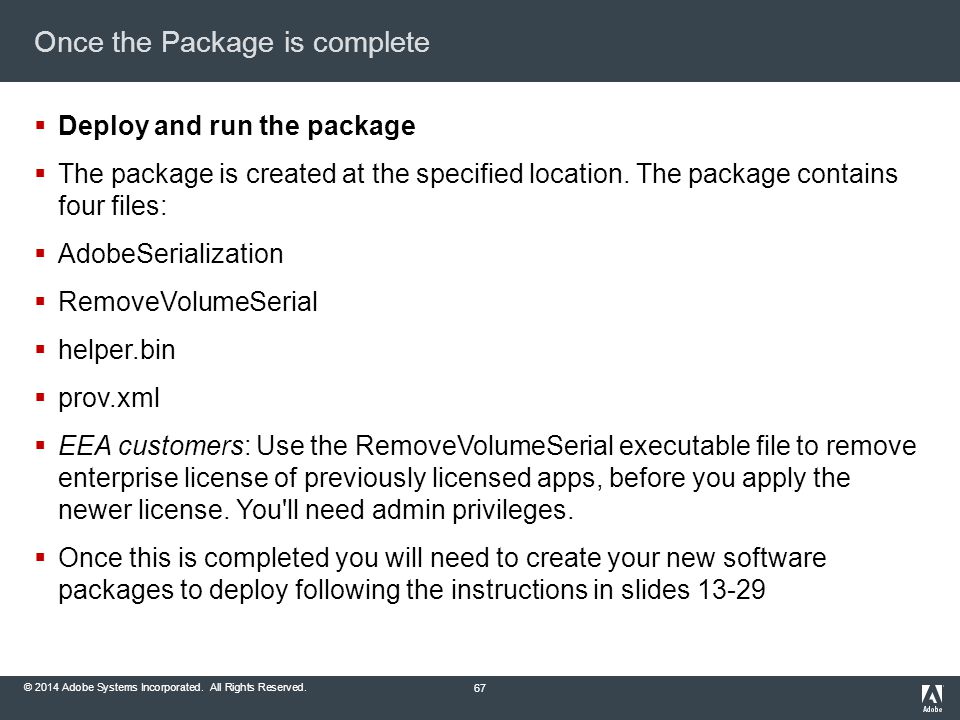Click the 'You'll need admin privileges' sentence
This screenshot has width=960, height=720.
405,509
